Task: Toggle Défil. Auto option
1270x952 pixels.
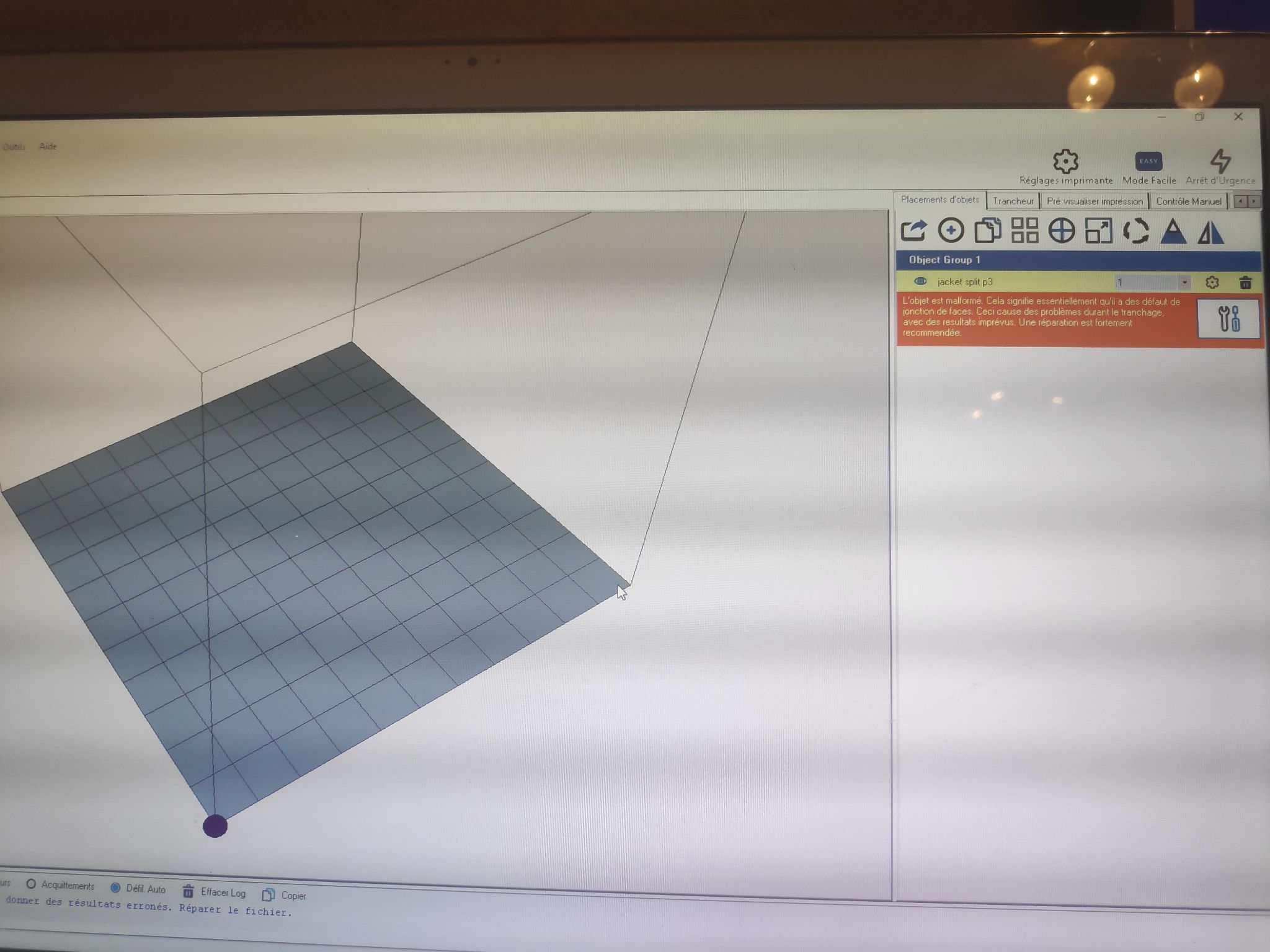Action: coord(138,888)
